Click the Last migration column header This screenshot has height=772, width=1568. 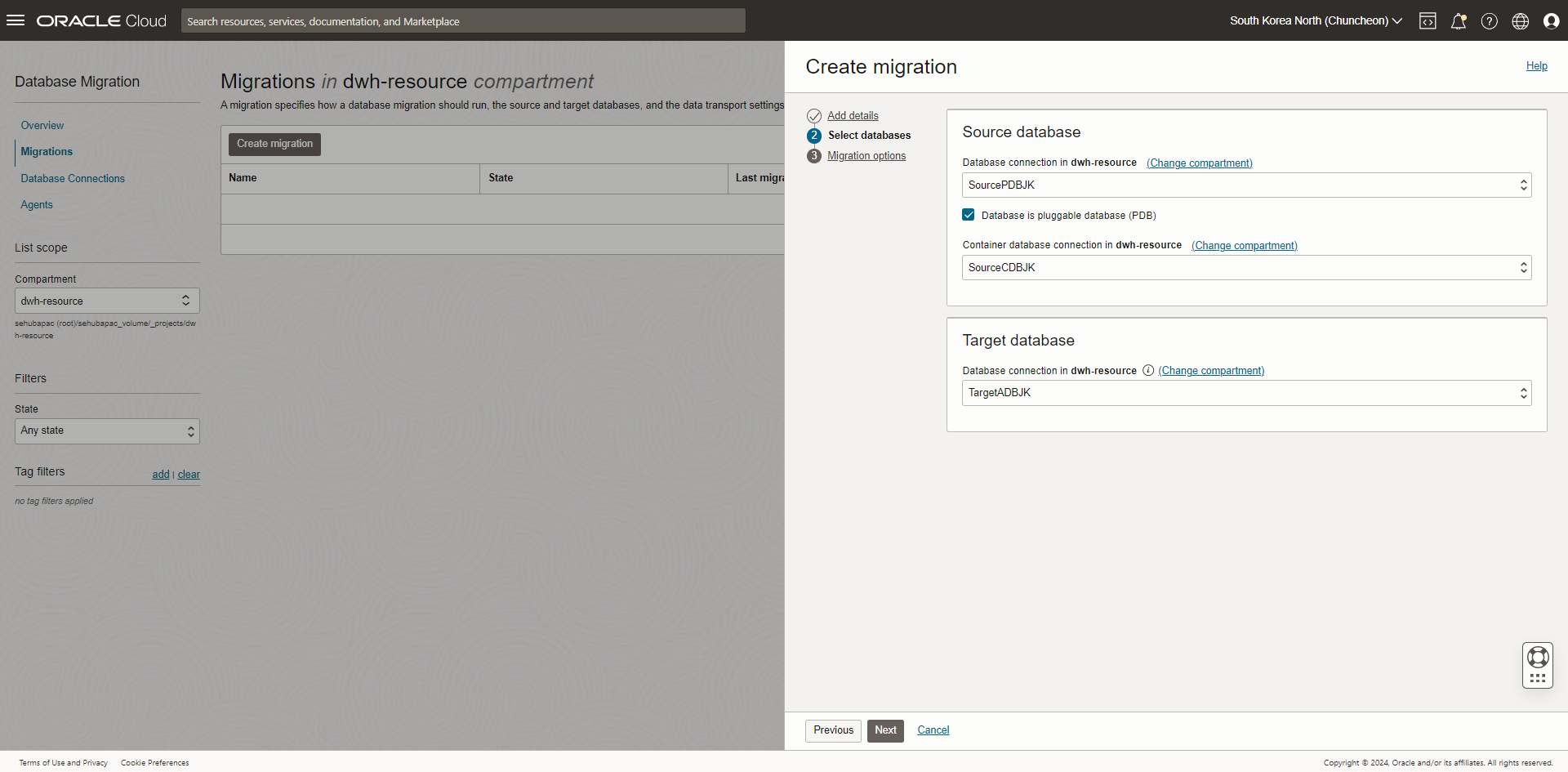click(x=756, y=178)
